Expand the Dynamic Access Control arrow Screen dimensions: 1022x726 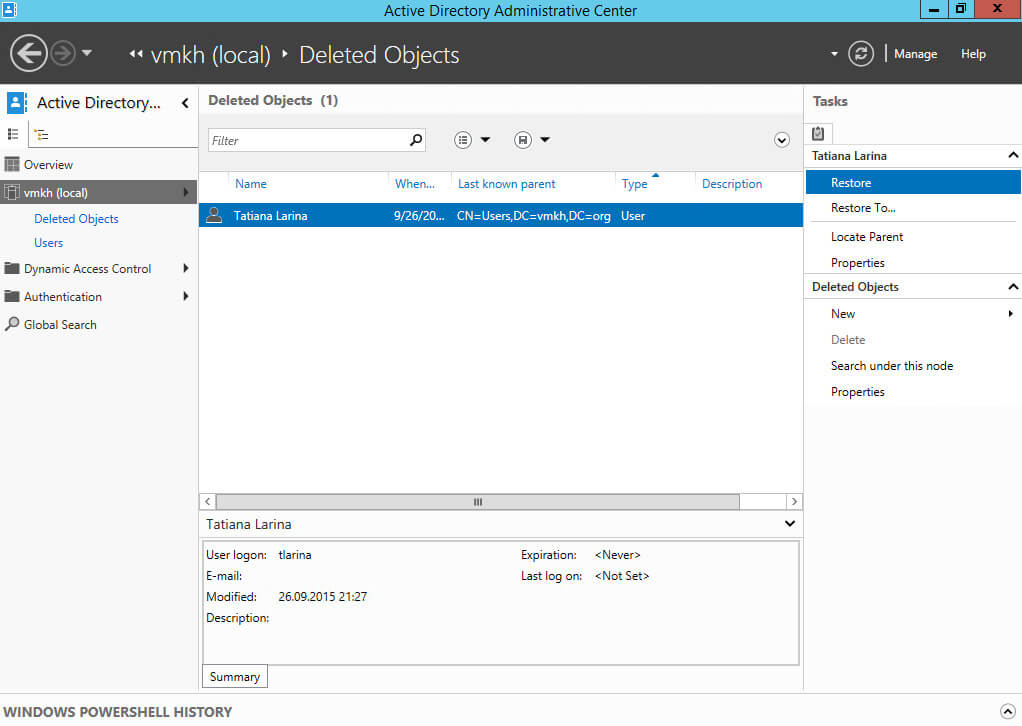tap(186, 268)
